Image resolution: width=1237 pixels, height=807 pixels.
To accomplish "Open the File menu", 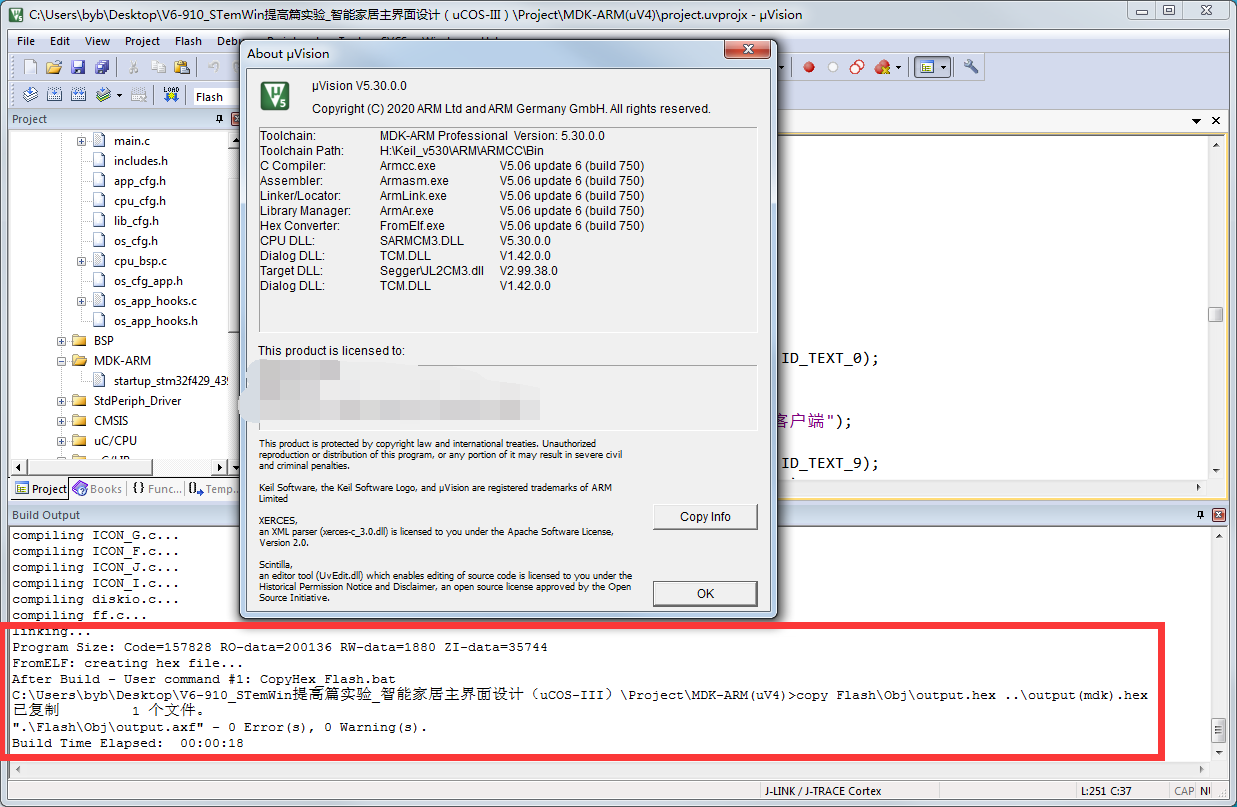I will click(26, 41).
